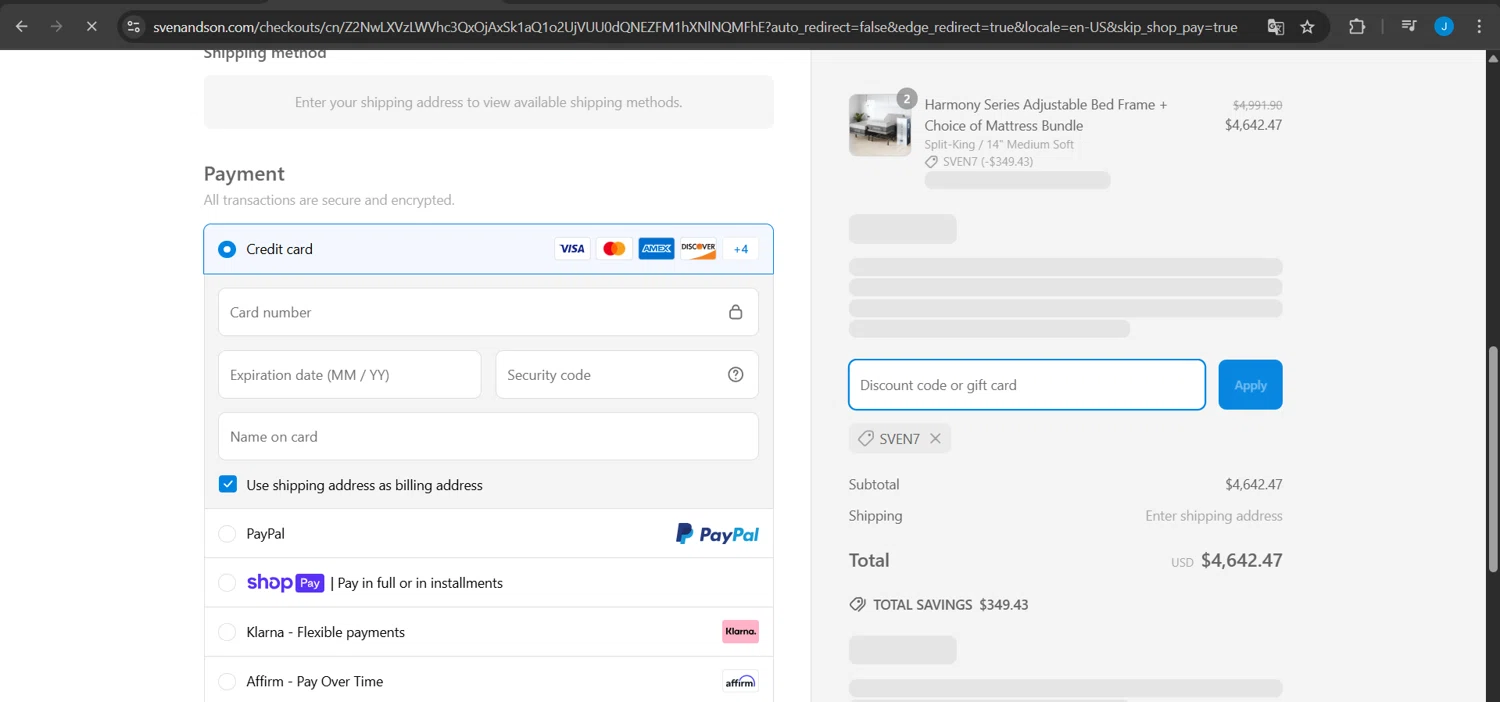Click the Affirm logo
Image resolution: width=1500 pixels, height=702 pixels.
pyautogui.click(x=740, y=681)
